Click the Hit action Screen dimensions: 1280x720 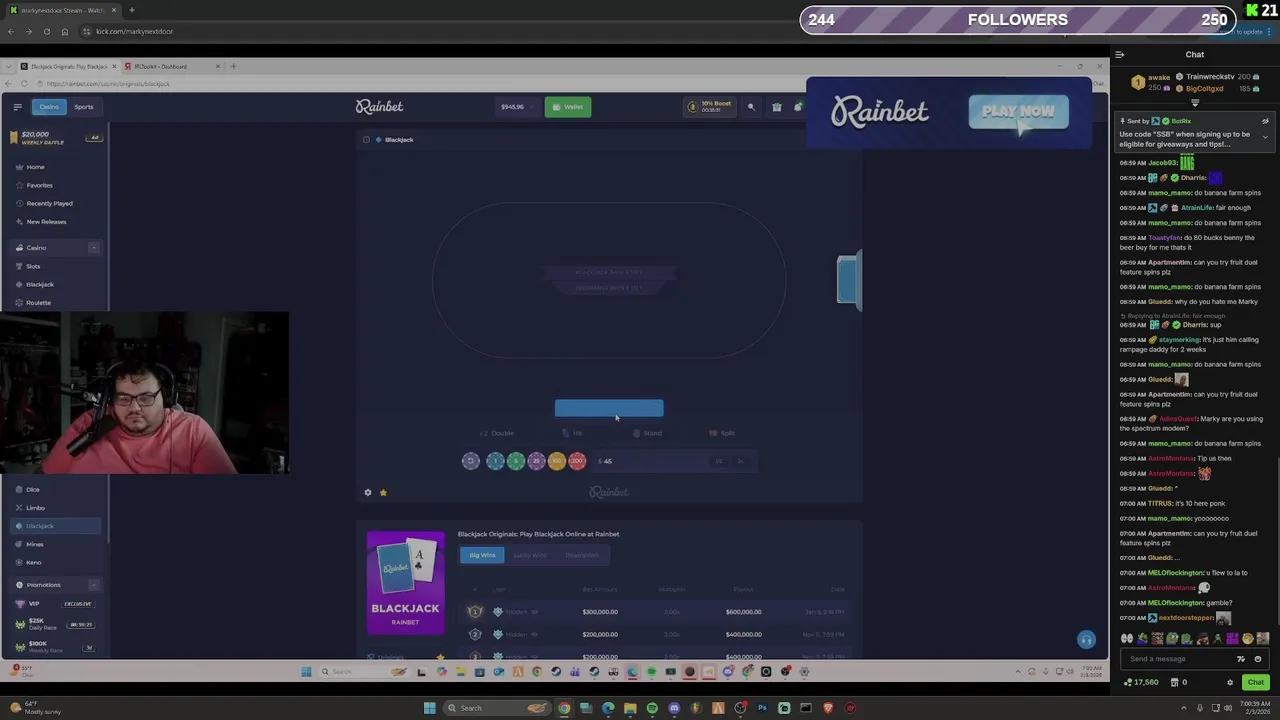coord(572,433)
